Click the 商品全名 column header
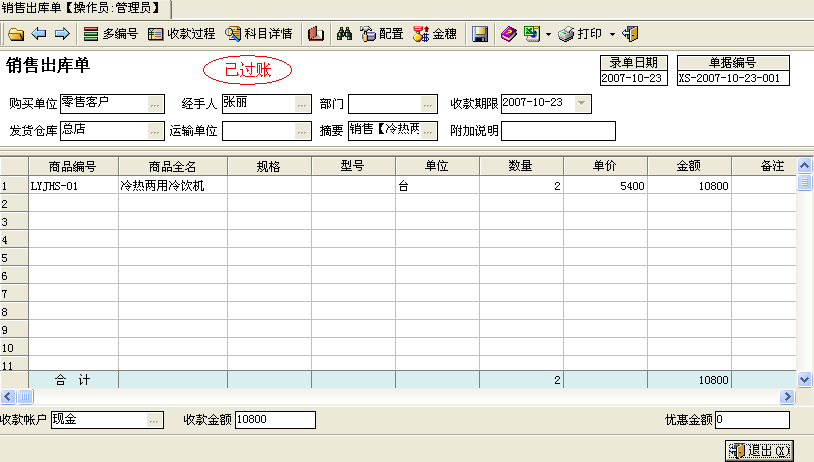This screenshot has width=814, height=462. [172, 166]
